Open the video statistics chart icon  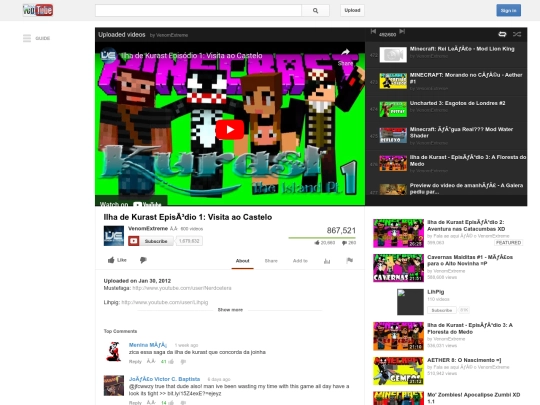(327, 261)
